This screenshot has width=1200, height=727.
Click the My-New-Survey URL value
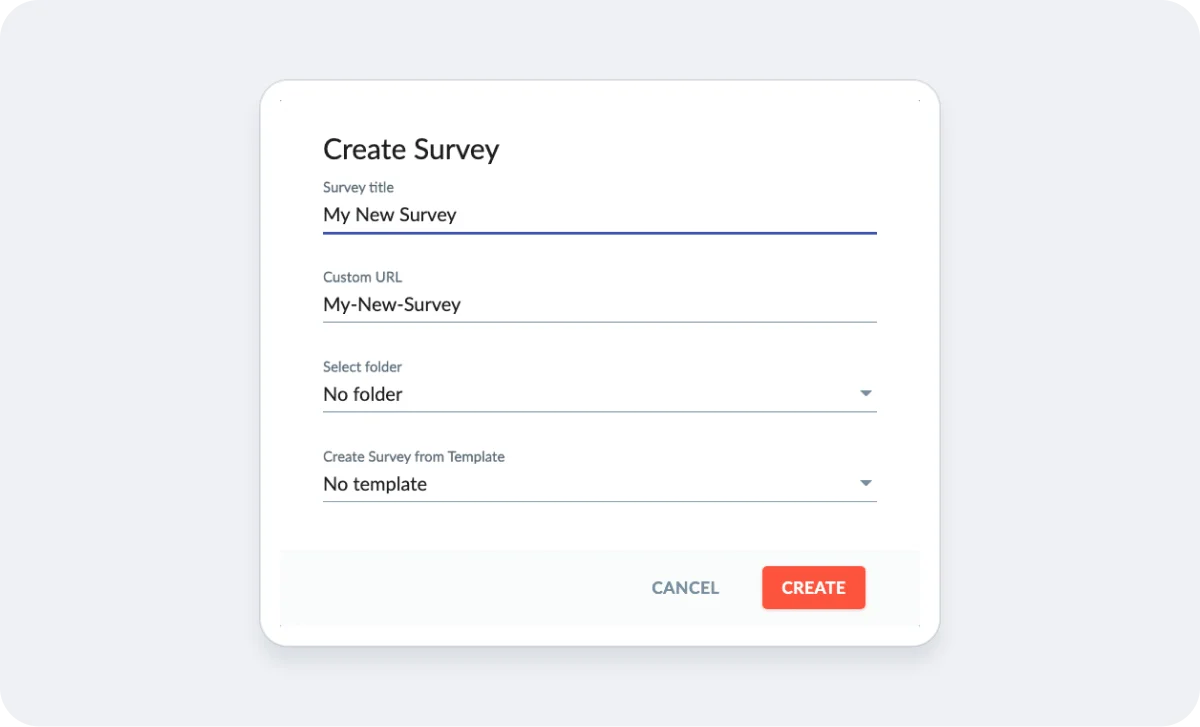[x=391, y=304]
